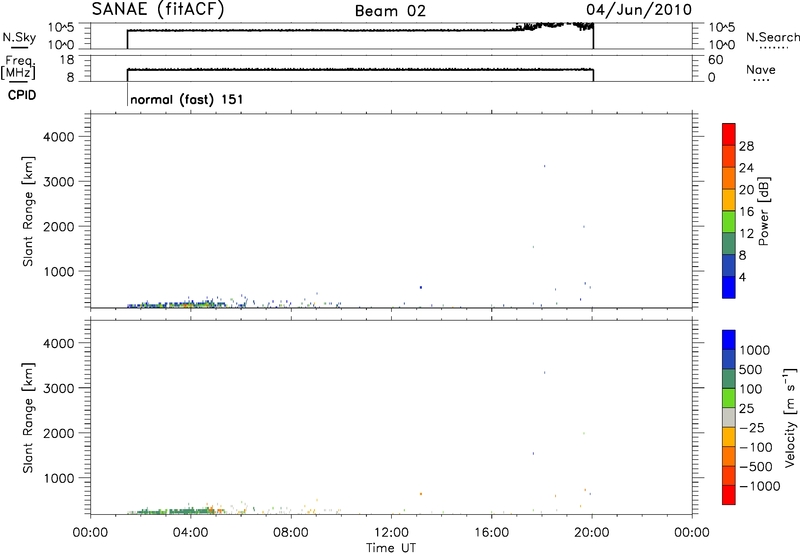This screenshot has width=800, height=554.
Task: Click the Slant Range label of velocity panel
Action: coord(28,418)
